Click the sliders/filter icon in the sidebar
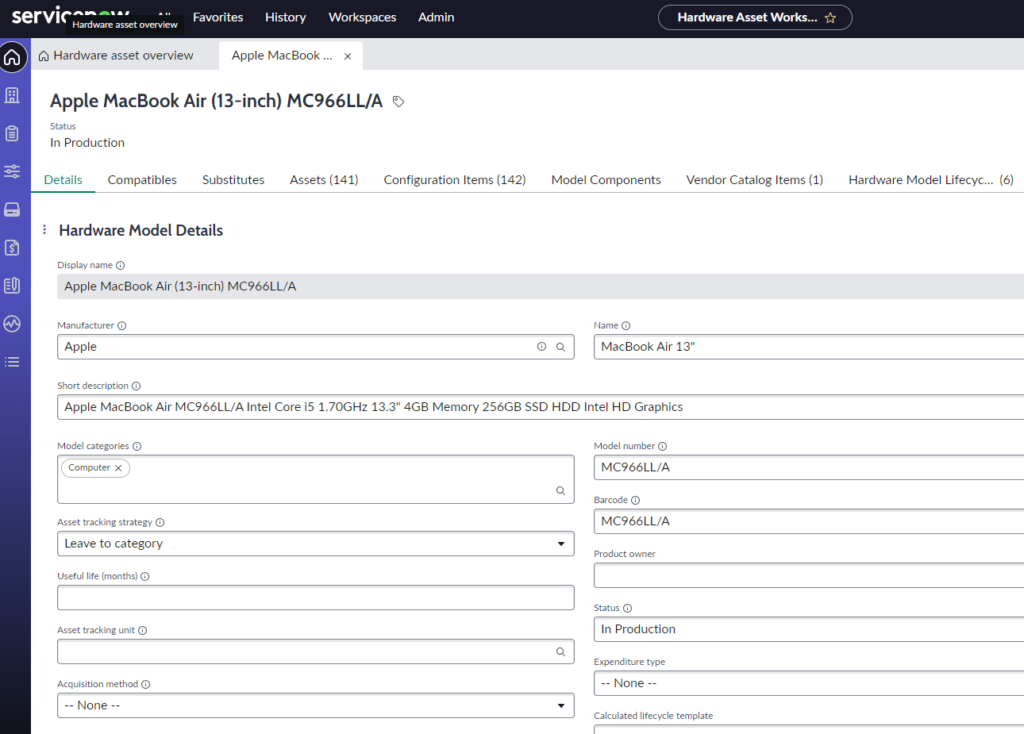Image resolution: width=1024 pixels, height=734 pixels. click(x=13, y=171)
